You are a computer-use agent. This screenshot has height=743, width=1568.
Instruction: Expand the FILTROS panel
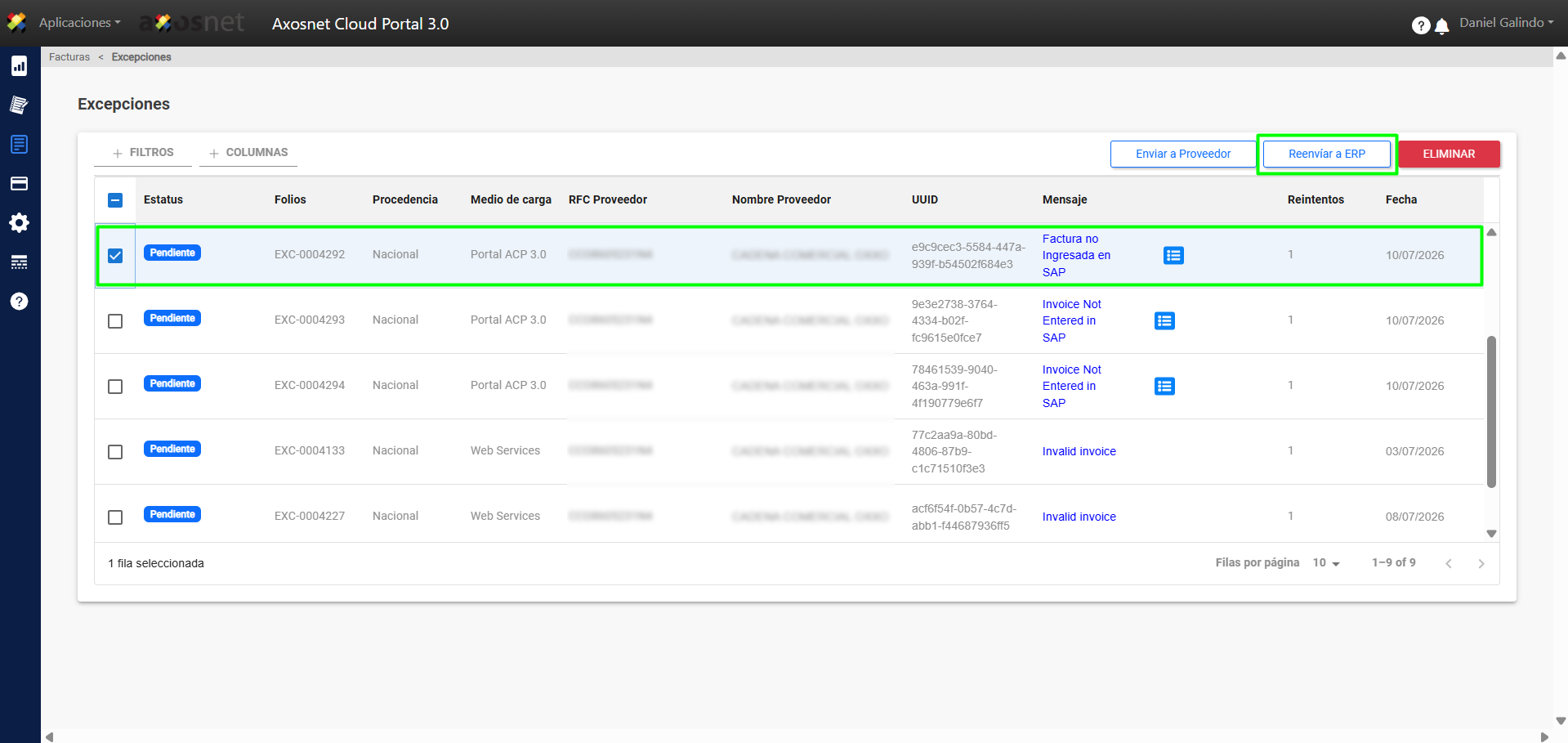pyautogui.click(x=143, y=153)
